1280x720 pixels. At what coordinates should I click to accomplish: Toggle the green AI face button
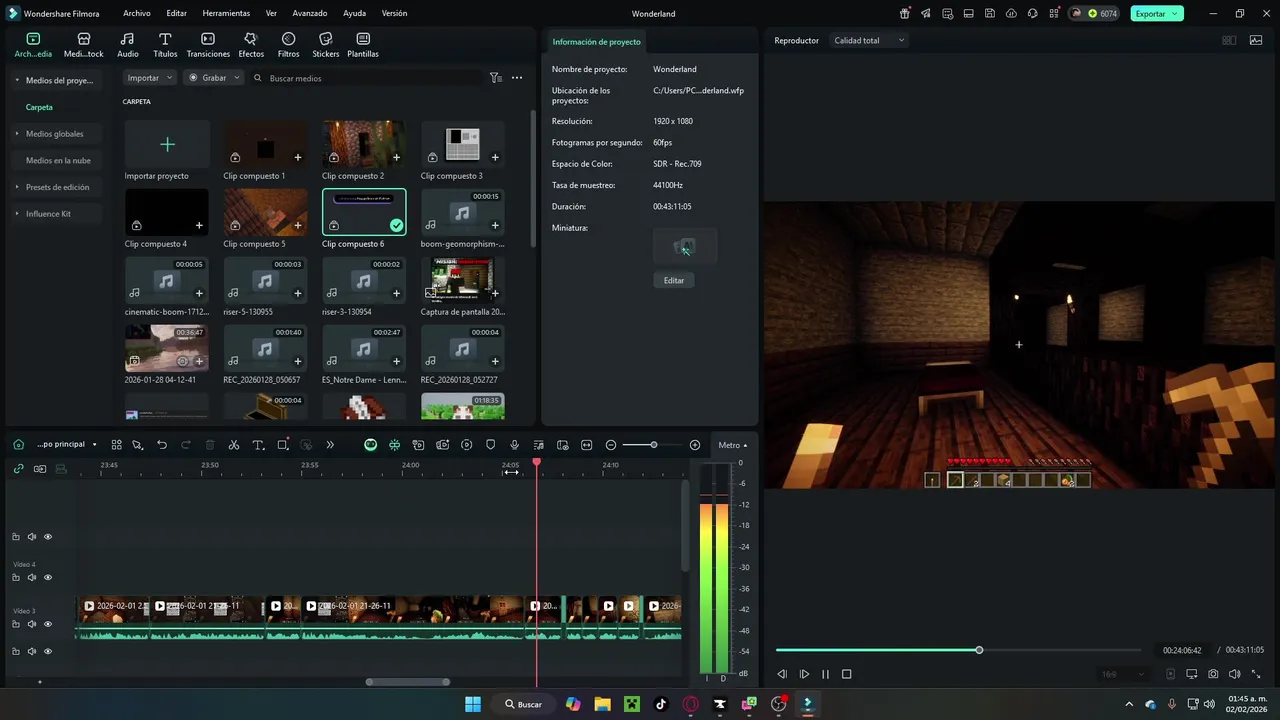pos(370,445)
